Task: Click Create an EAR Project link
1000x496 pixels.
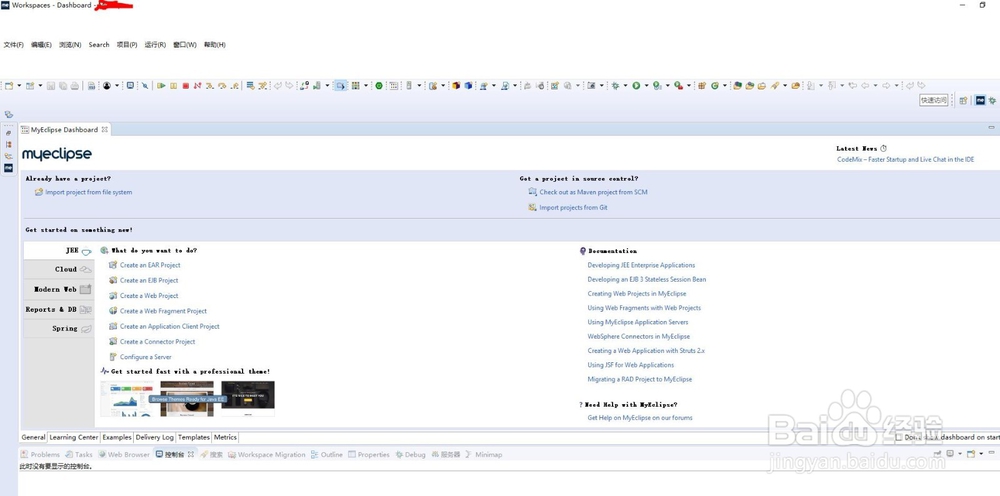Action: click(x=150, y=265)
